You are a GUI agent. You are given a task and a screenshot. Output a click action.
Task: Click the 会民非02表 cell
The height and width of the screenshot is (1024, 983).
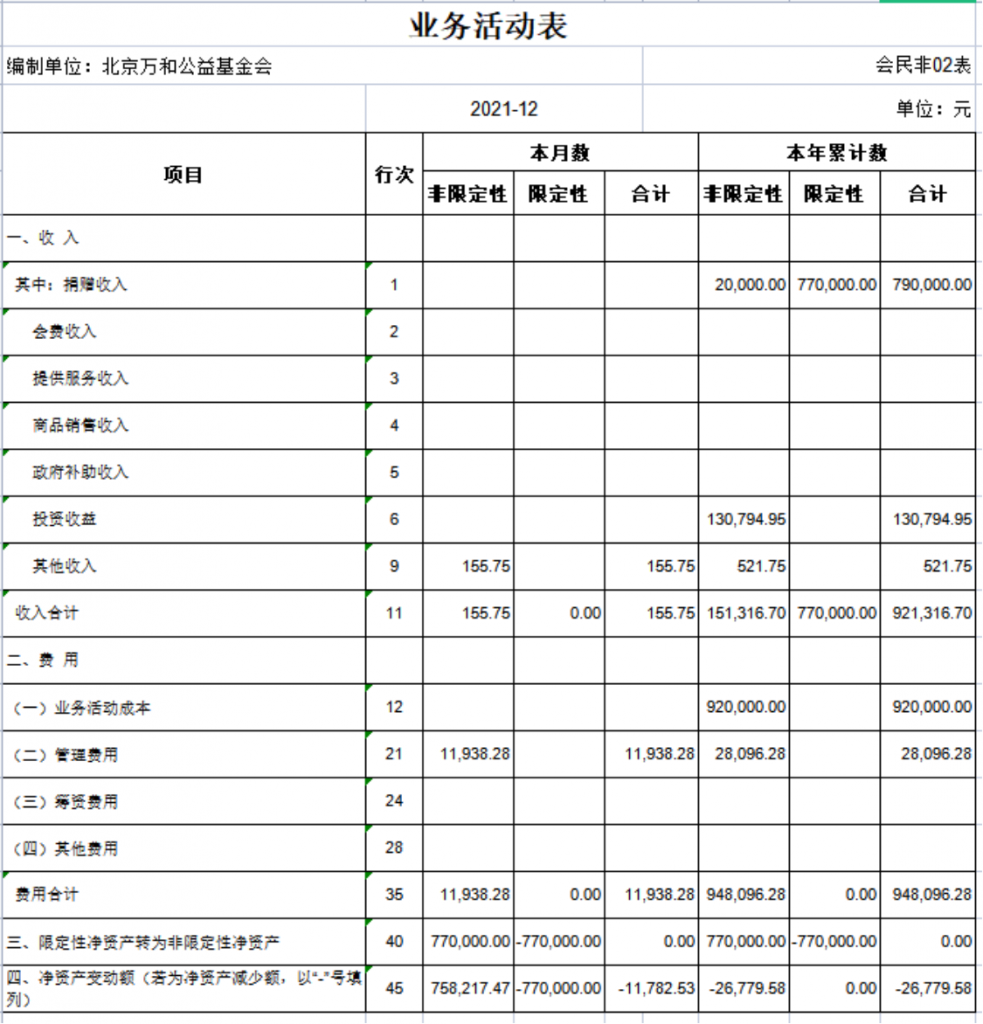tap(922, 67)
